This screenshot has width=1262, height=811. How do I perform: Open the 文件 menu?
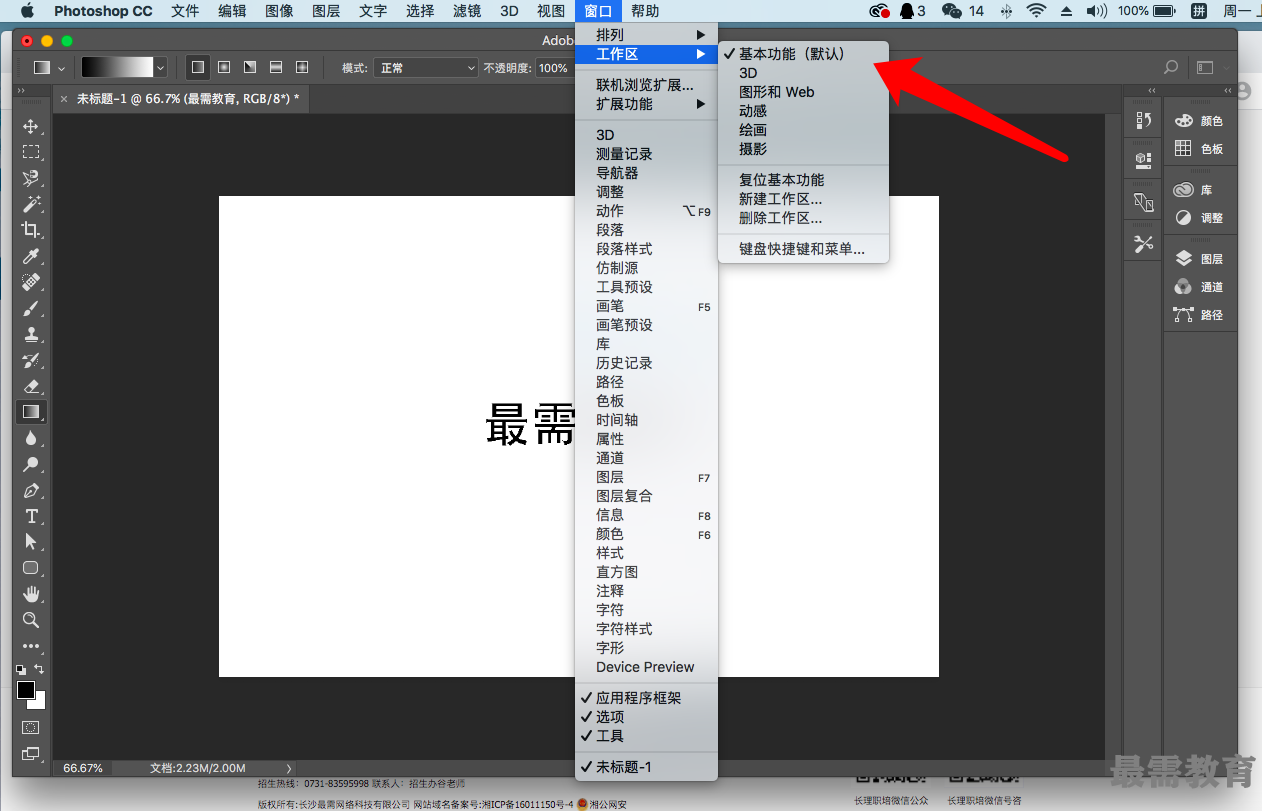pos(185,11)
